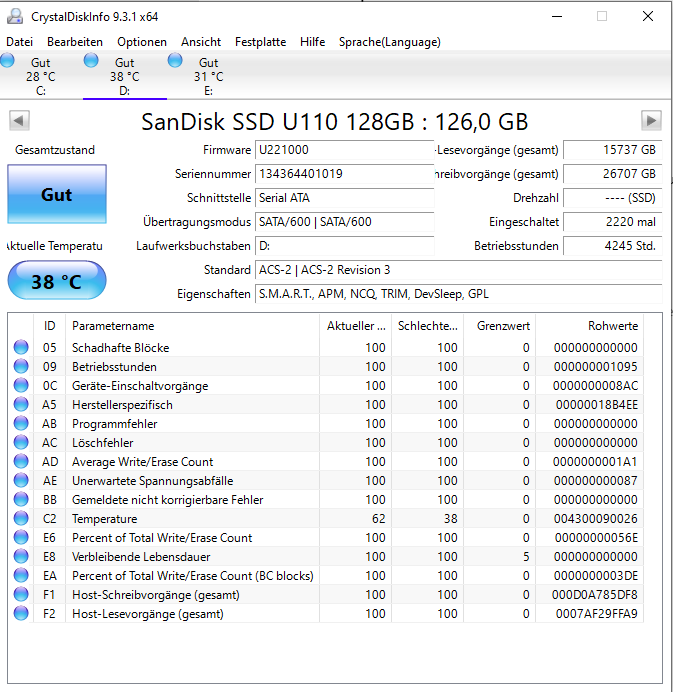This screenshot has height=692, width=673.
Task: Switch to the D: drive tab
Action: 125,76
